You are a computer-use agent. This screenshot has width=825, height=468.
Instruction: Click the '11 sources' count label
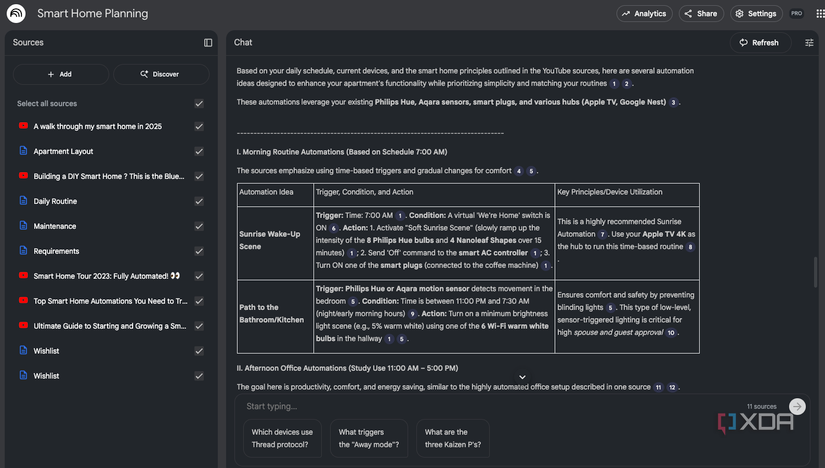tap(761, 406)
